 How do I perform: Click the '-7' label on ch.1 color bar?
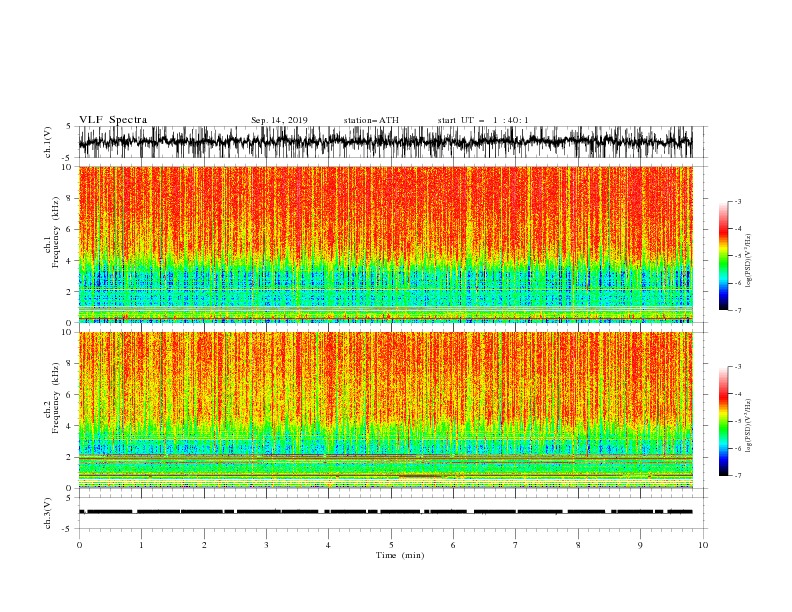pos(738,310)
